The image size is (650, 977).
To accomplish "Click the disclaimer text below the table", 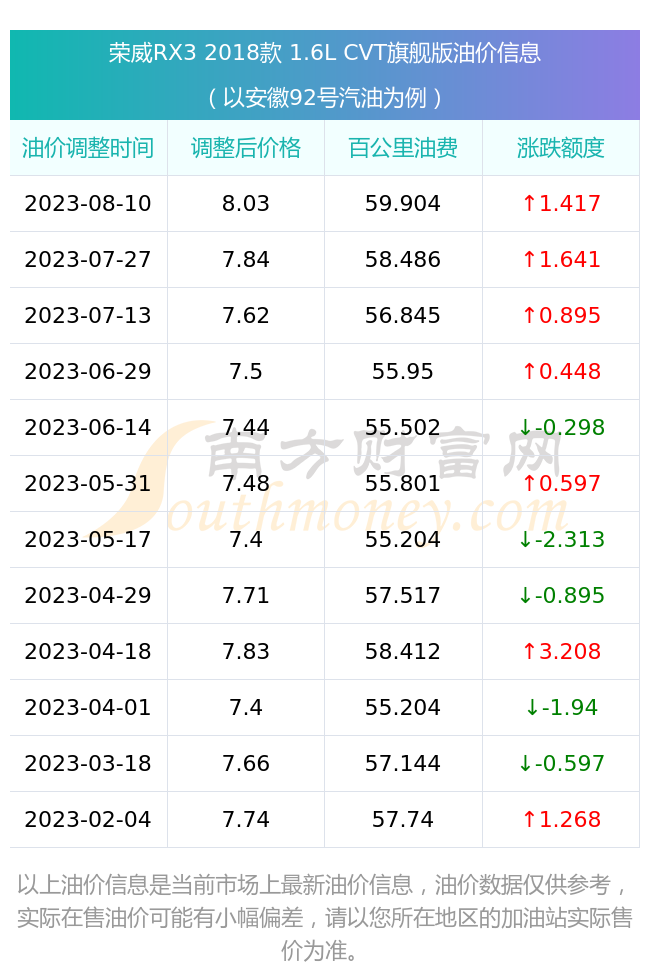I will coord(325,917).
